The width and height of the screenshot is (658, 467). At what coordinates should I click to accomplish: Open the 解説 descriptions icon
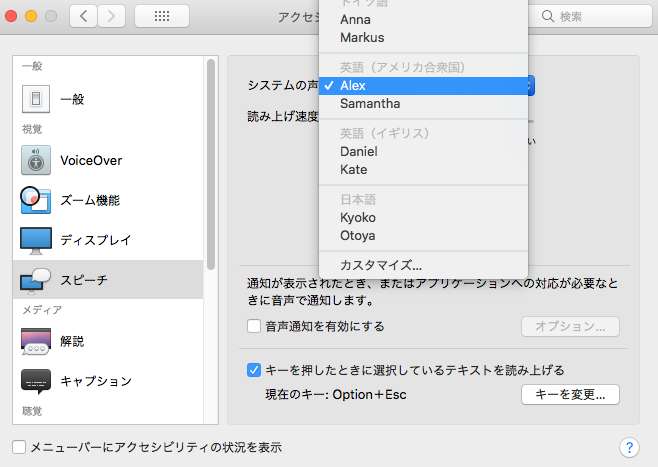36,341
